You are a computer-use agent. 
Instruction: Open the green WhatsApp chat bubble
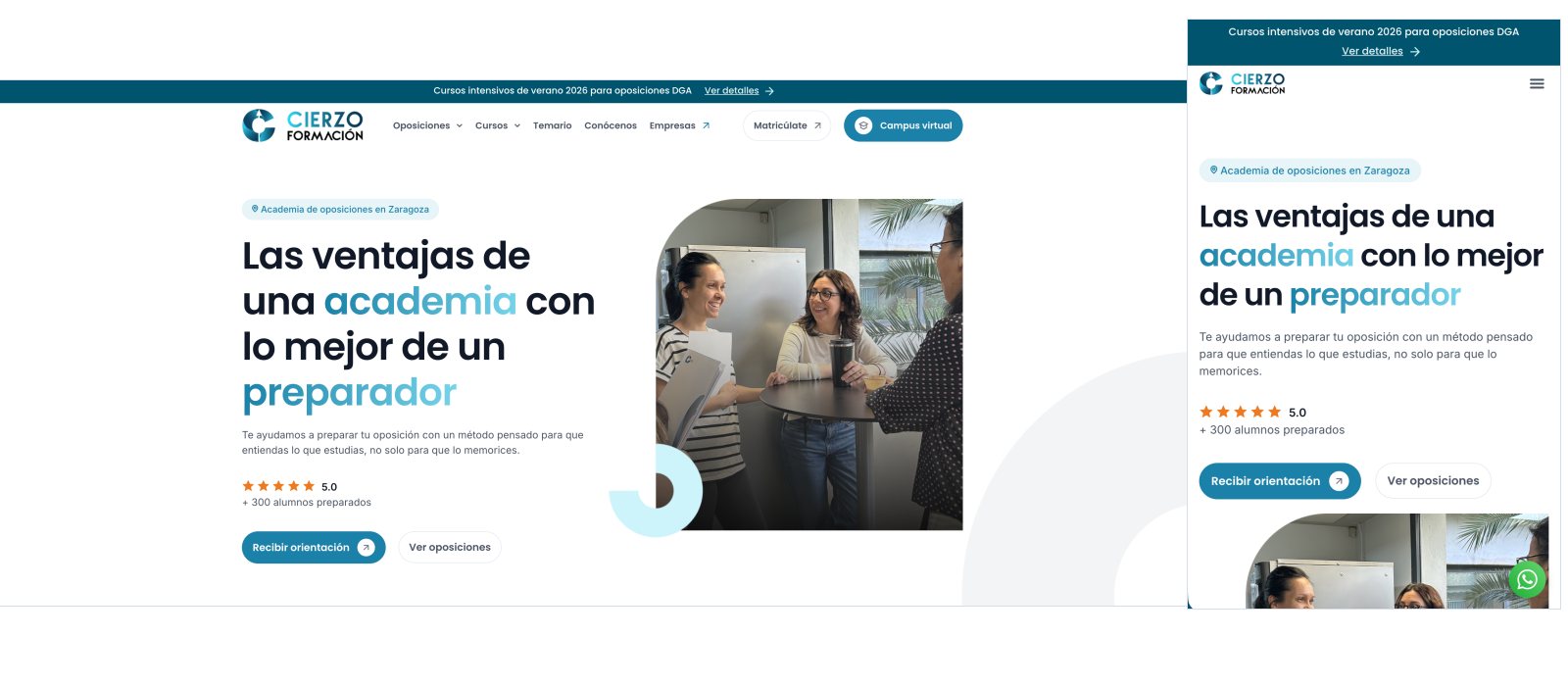1527,579
